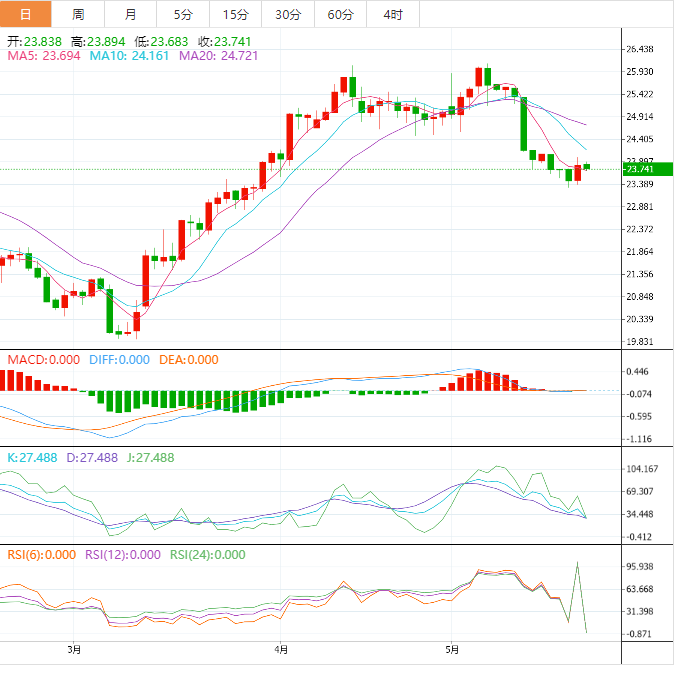Click the 95.938 RSI axis label
Image resolution: width=677 pixels, height=673 pixels.
pyautogui.click(x=640, y=566)
